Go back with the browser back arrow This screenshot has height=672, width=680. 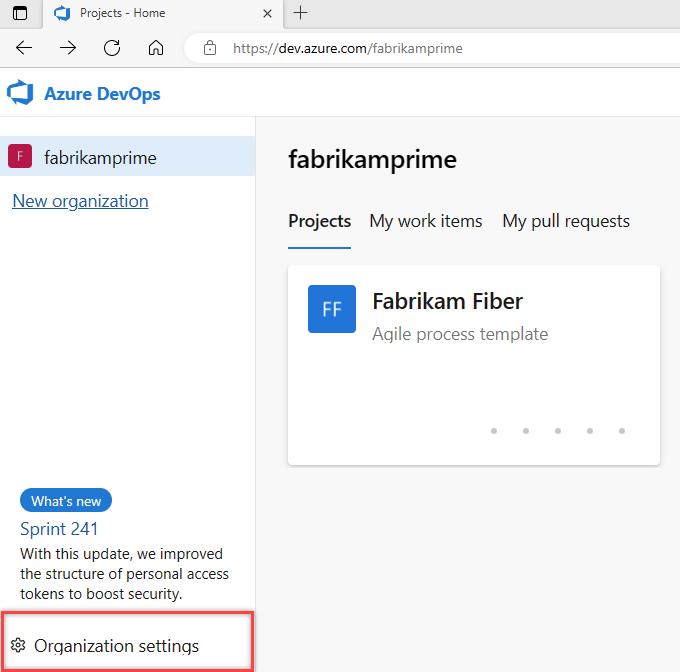(x=24, y=48)
